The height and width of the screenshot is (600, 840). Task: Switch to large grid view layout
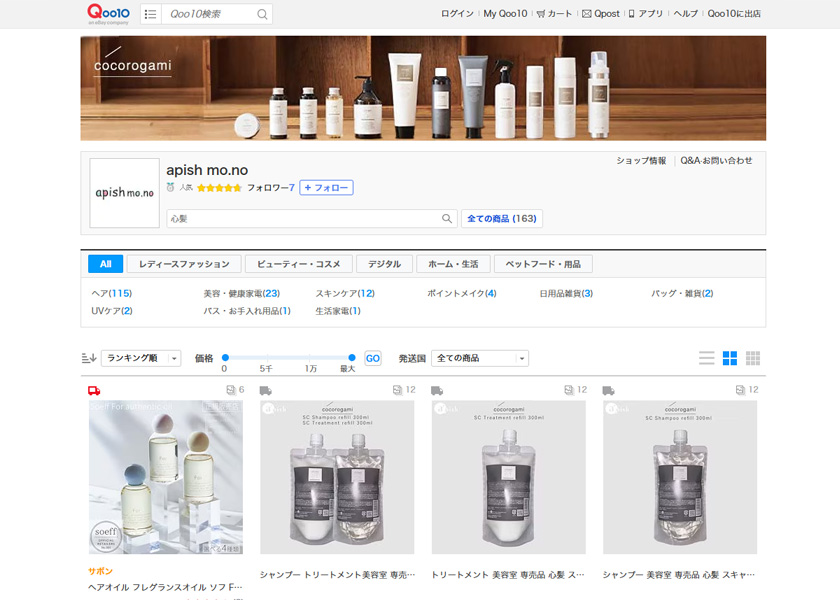(730, 358)
